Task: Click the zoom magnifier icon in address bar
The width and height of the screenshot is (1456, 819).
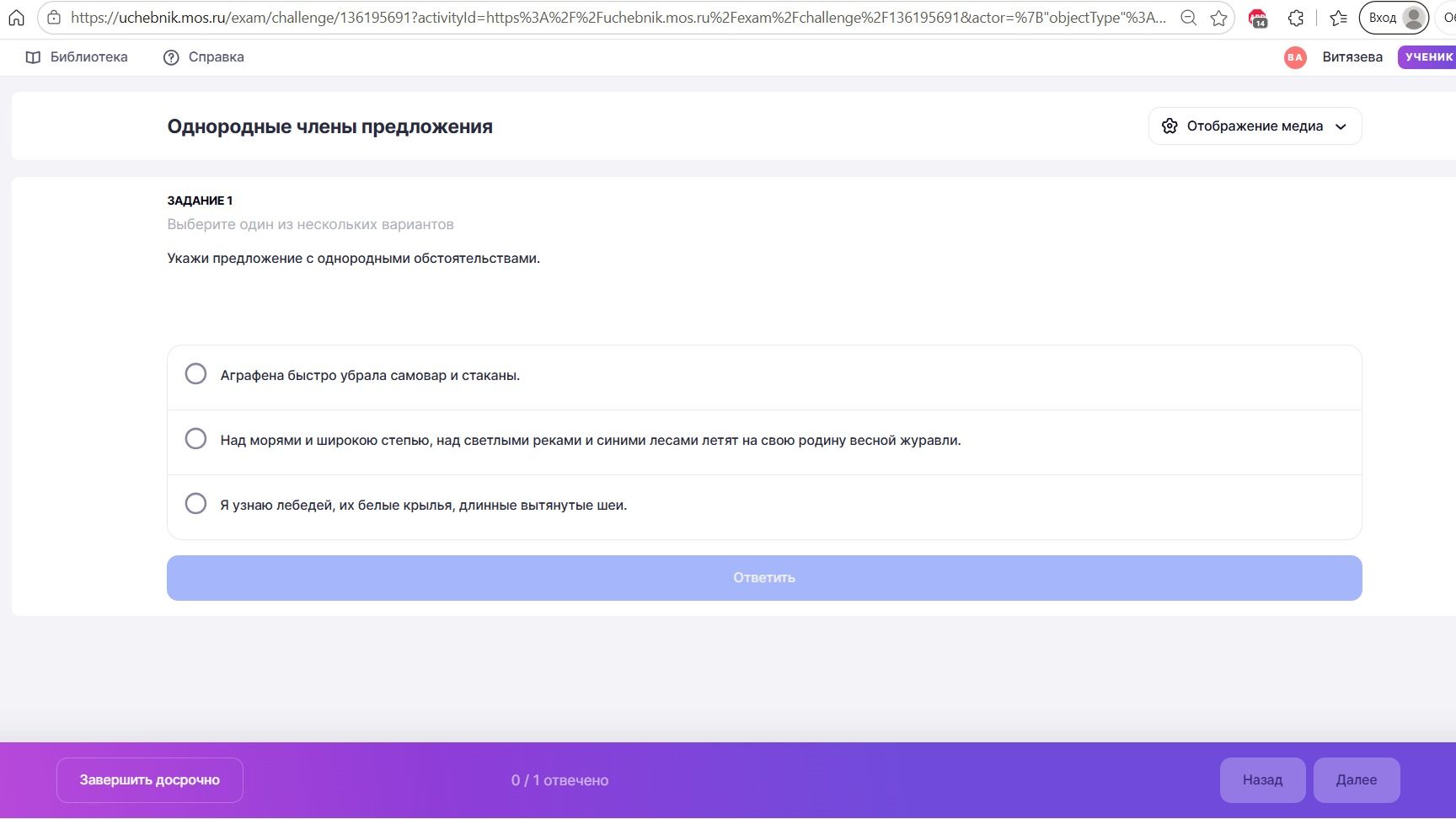Action: (x=1188, y=18)
